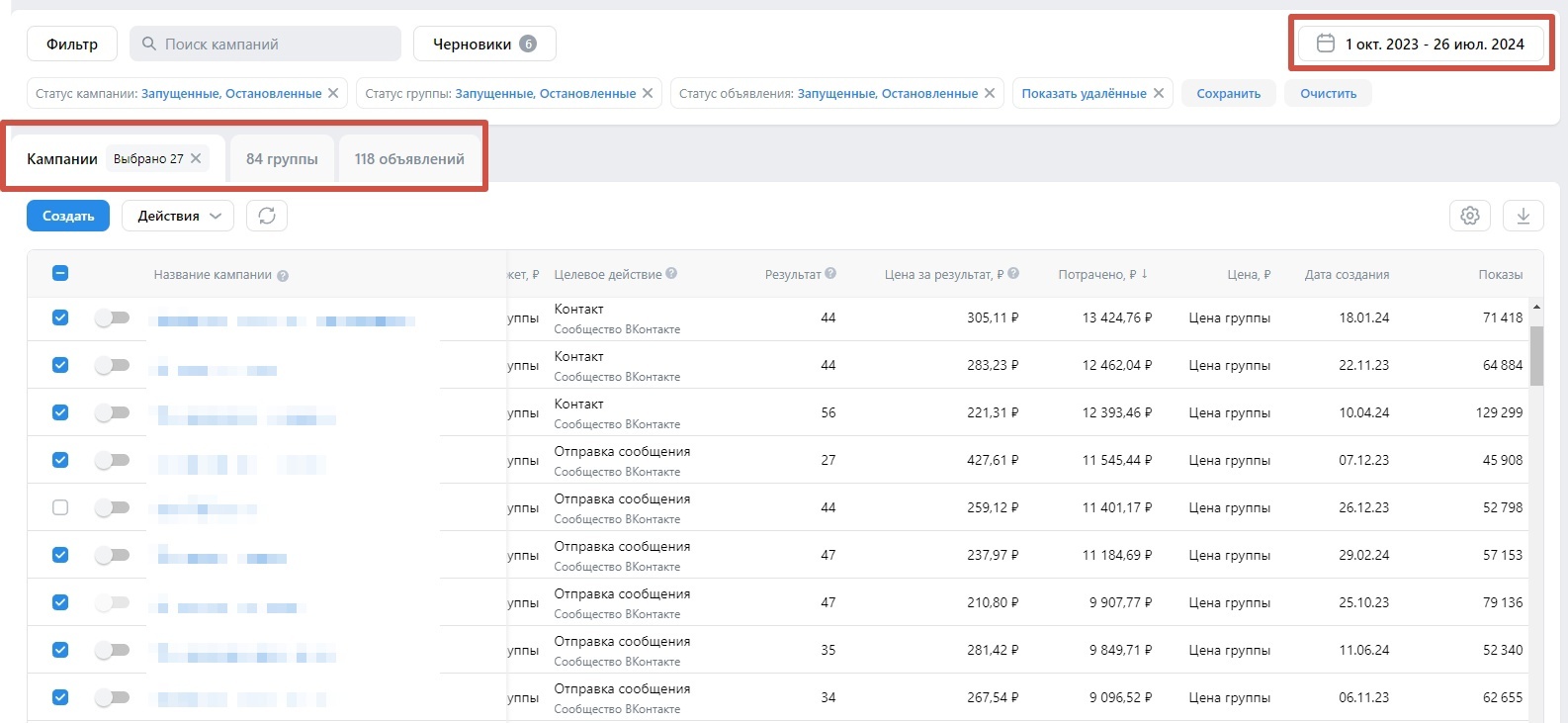Uncheck campaign row spending 13 424,76 ₽
This screenshot has height=723, width=1568.
pos(60,317)
